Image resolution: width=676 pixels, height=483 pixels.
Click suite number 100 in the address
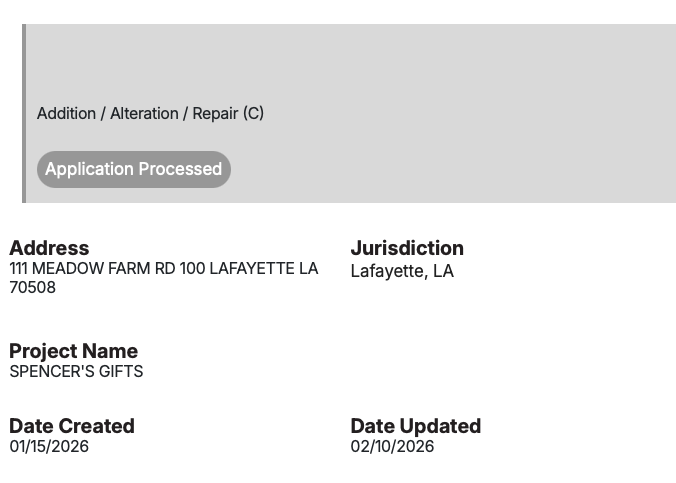[x=192, y=269]
